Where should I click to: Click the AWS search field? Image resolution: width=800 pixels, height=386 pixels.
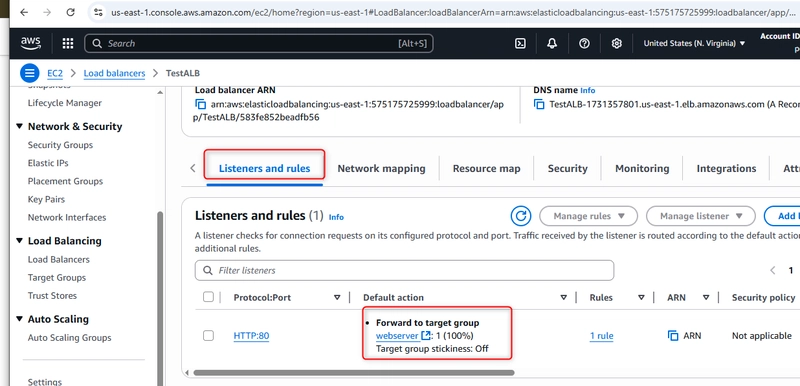(259, 43)
